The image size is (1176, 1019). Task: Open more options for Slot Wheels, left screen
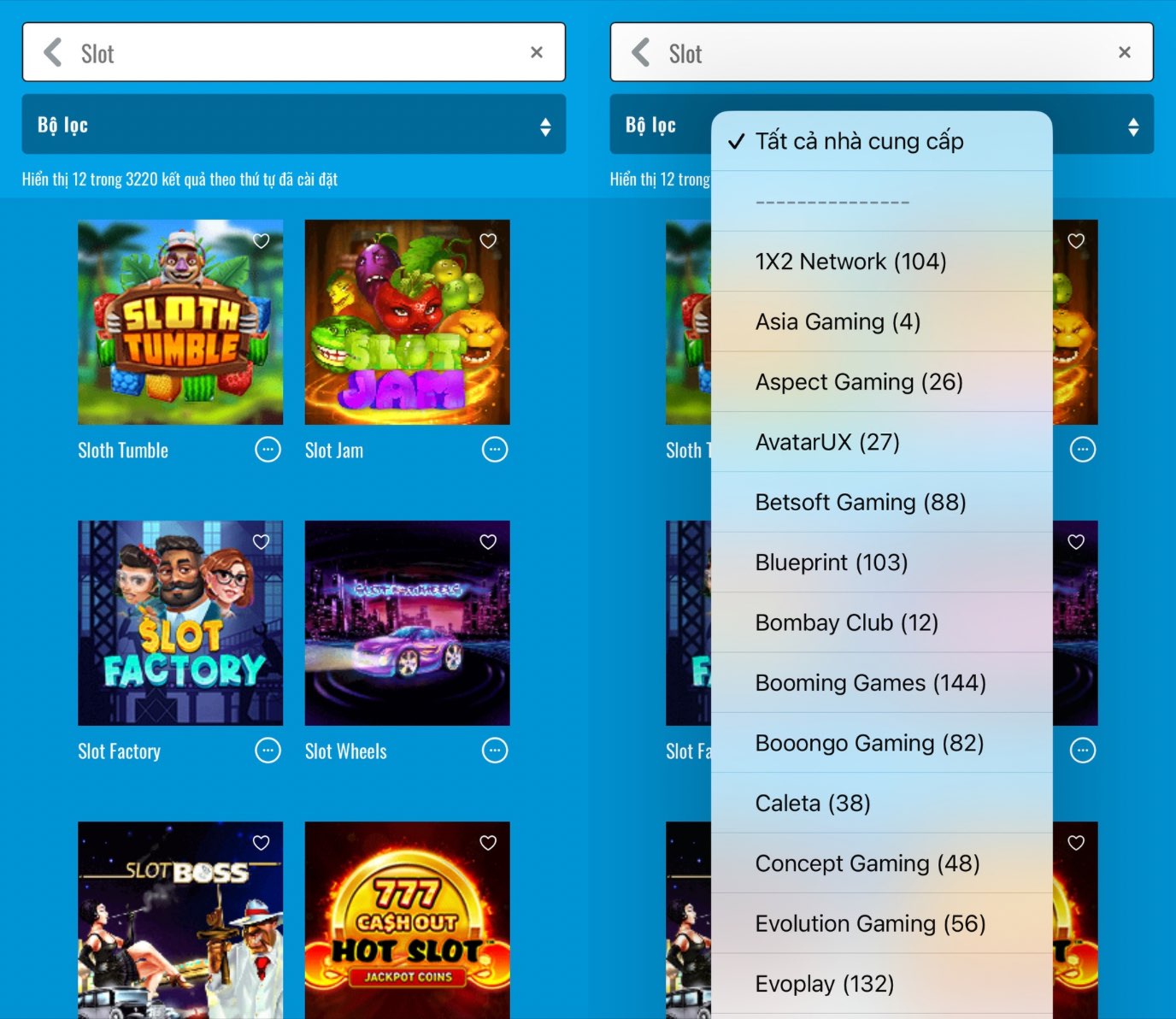(495, 751)
